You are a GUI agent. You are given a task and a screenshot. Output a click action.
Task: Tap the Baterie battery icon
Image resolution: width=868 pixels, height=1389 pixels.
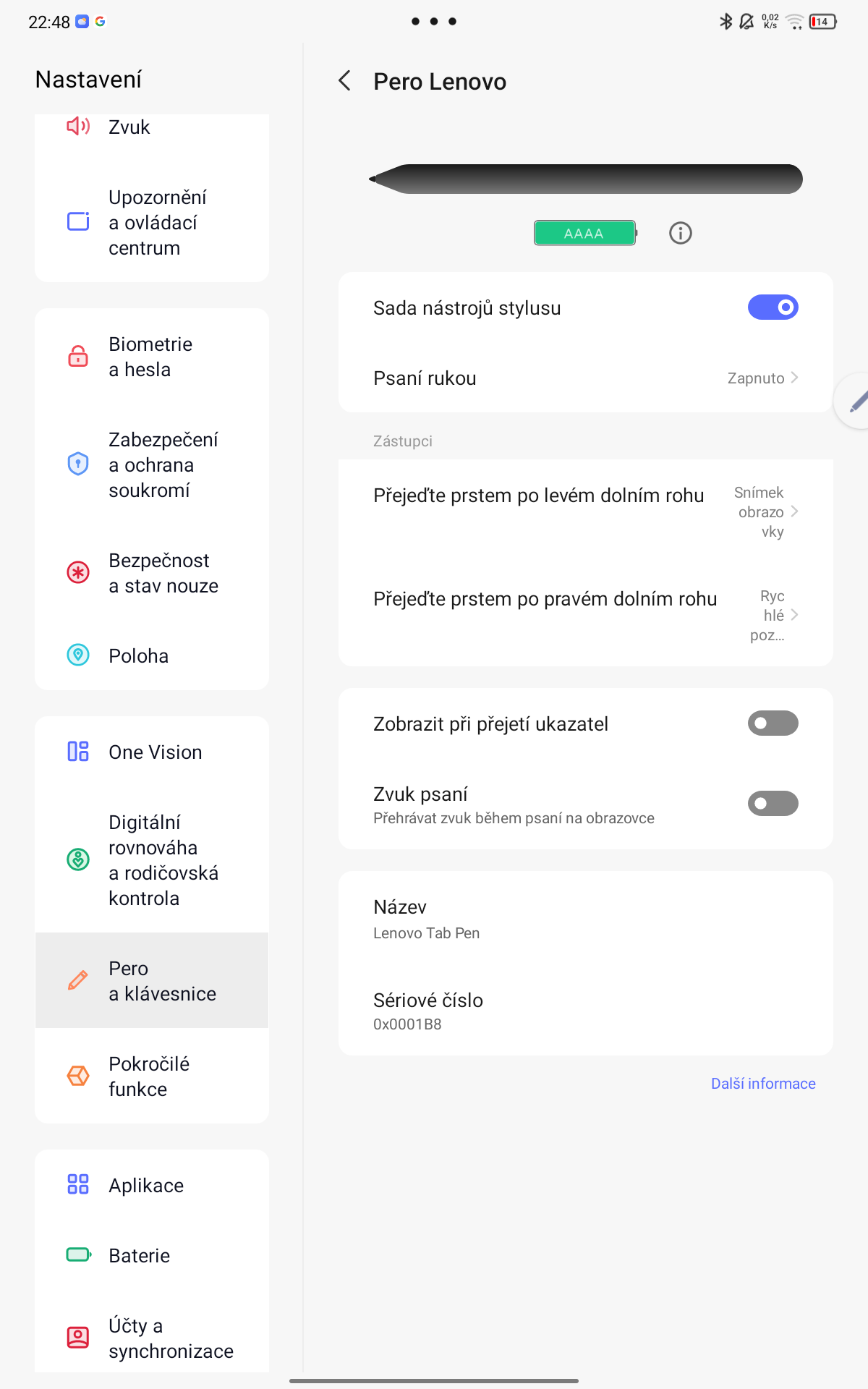tap(78, 1254)
